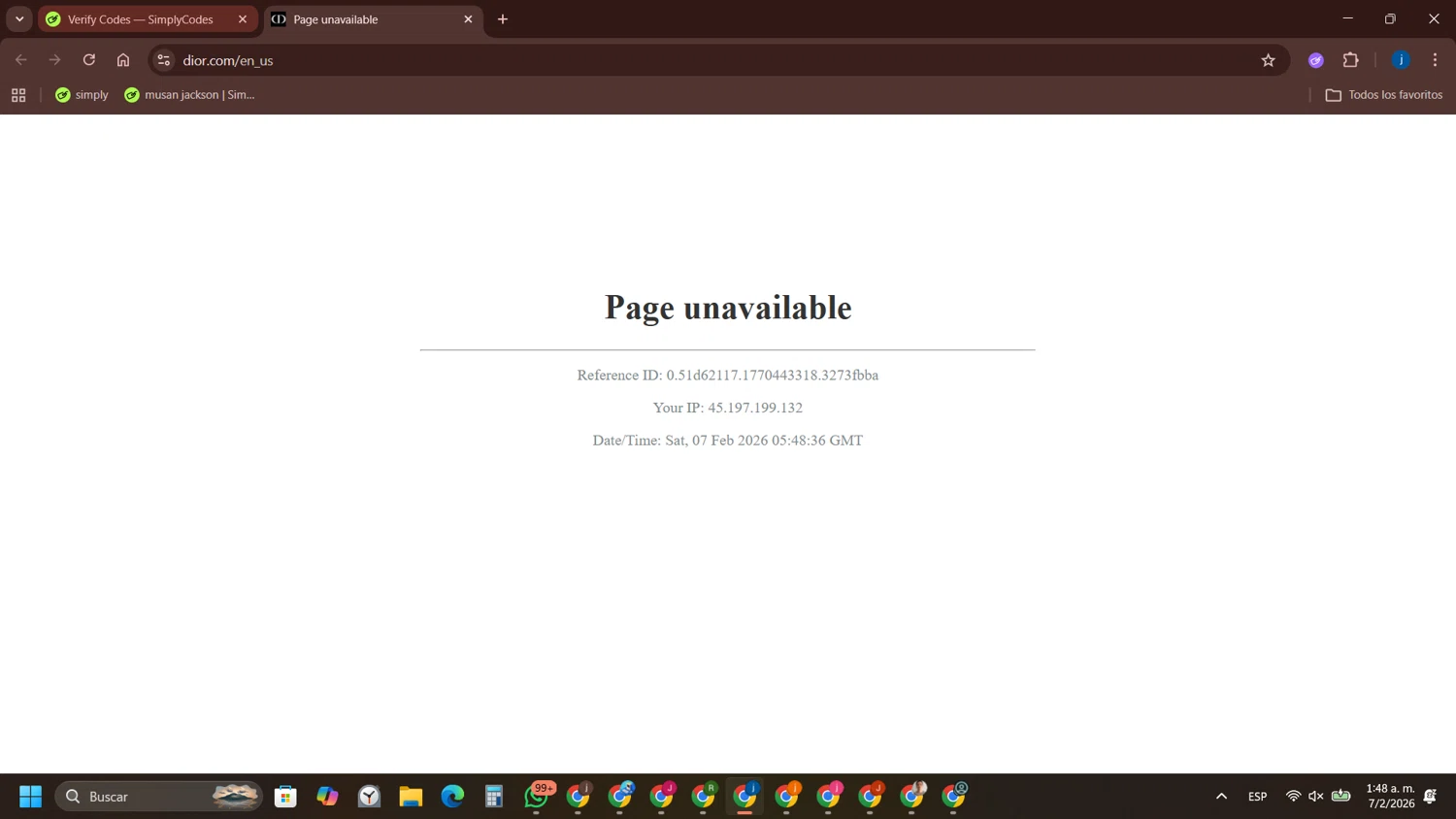1456x819 pixels.
Task: Open Microsoft Store from the taskbar
Action: coord(285,797)
